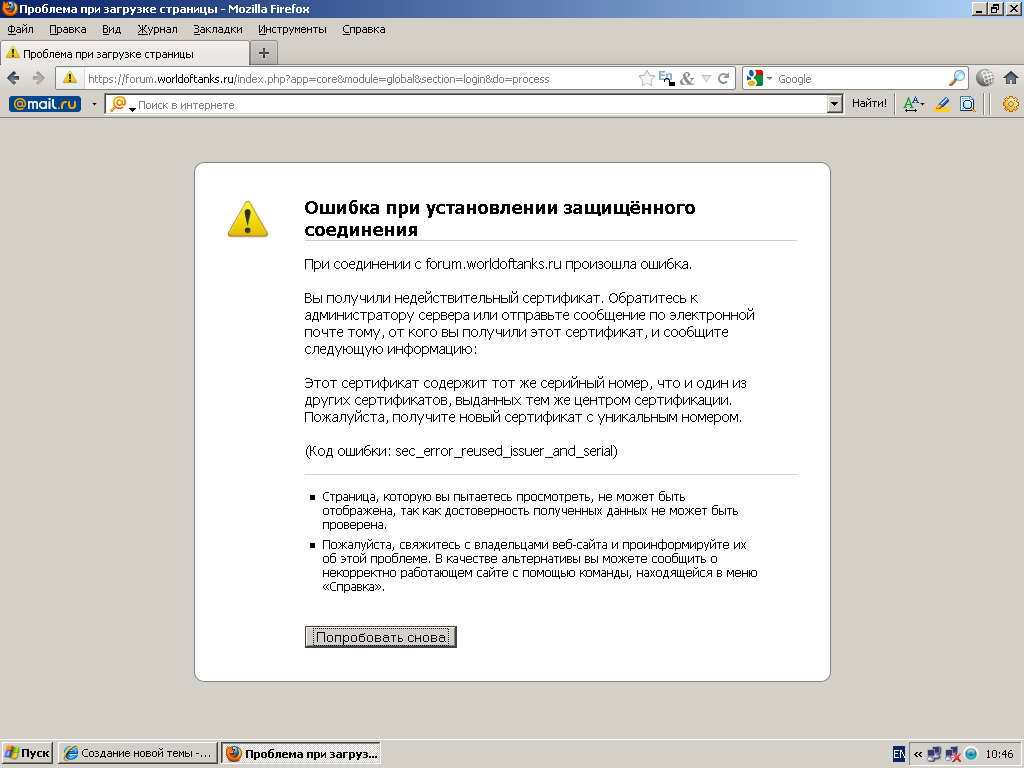The image size is (1024, 768).
Task: Reload the page with the refresh icon
Action: tap(724, 78)
